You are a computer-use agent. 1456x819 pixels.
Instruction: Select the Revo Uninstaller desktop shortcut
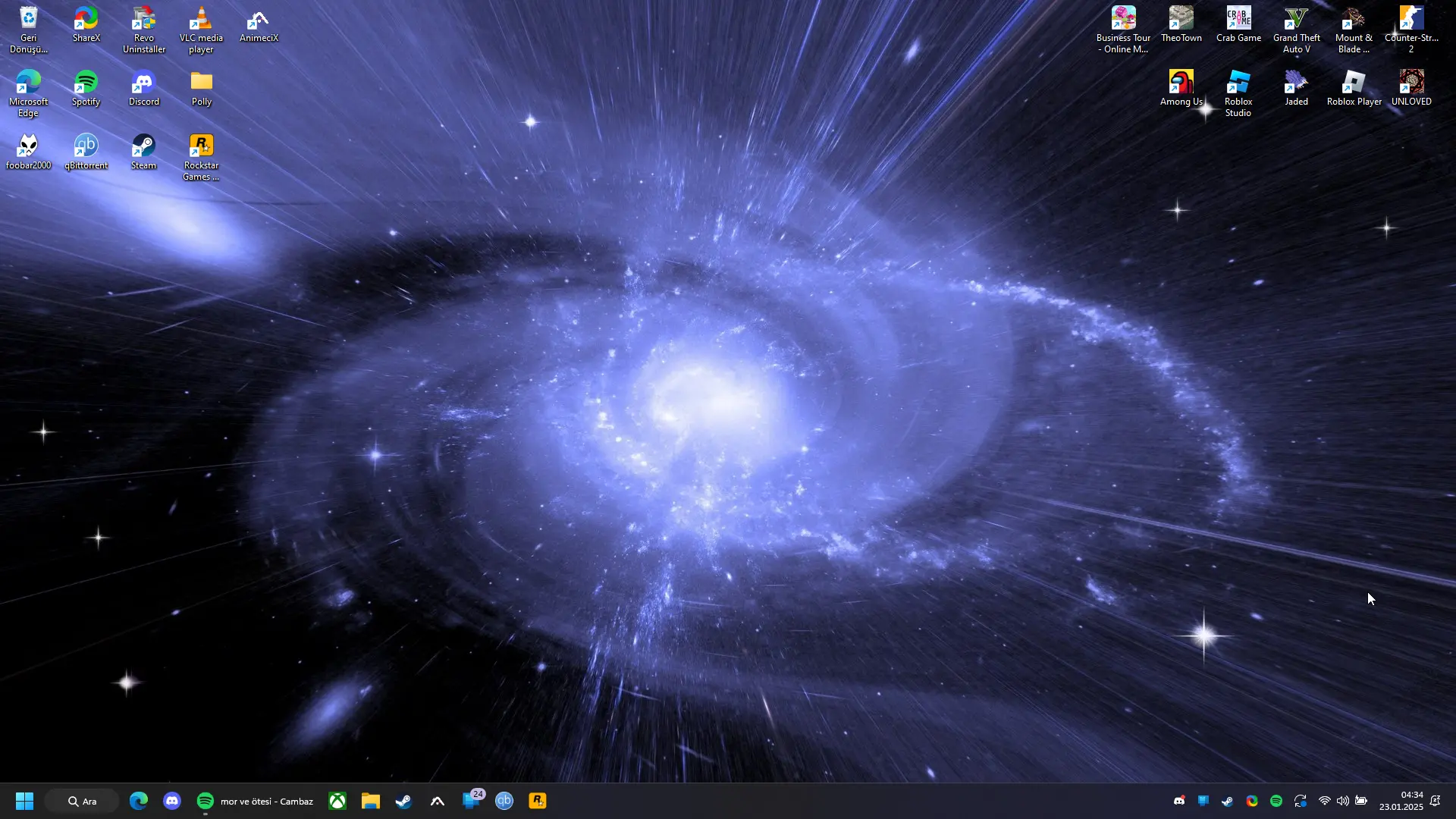[144, 30]
